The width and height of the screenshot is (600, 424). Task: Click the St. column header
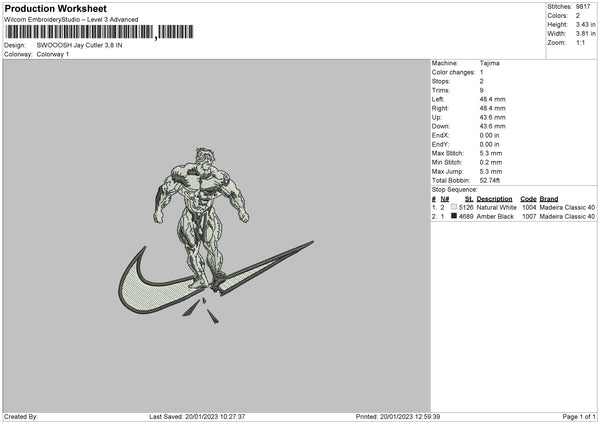(469, 199)
